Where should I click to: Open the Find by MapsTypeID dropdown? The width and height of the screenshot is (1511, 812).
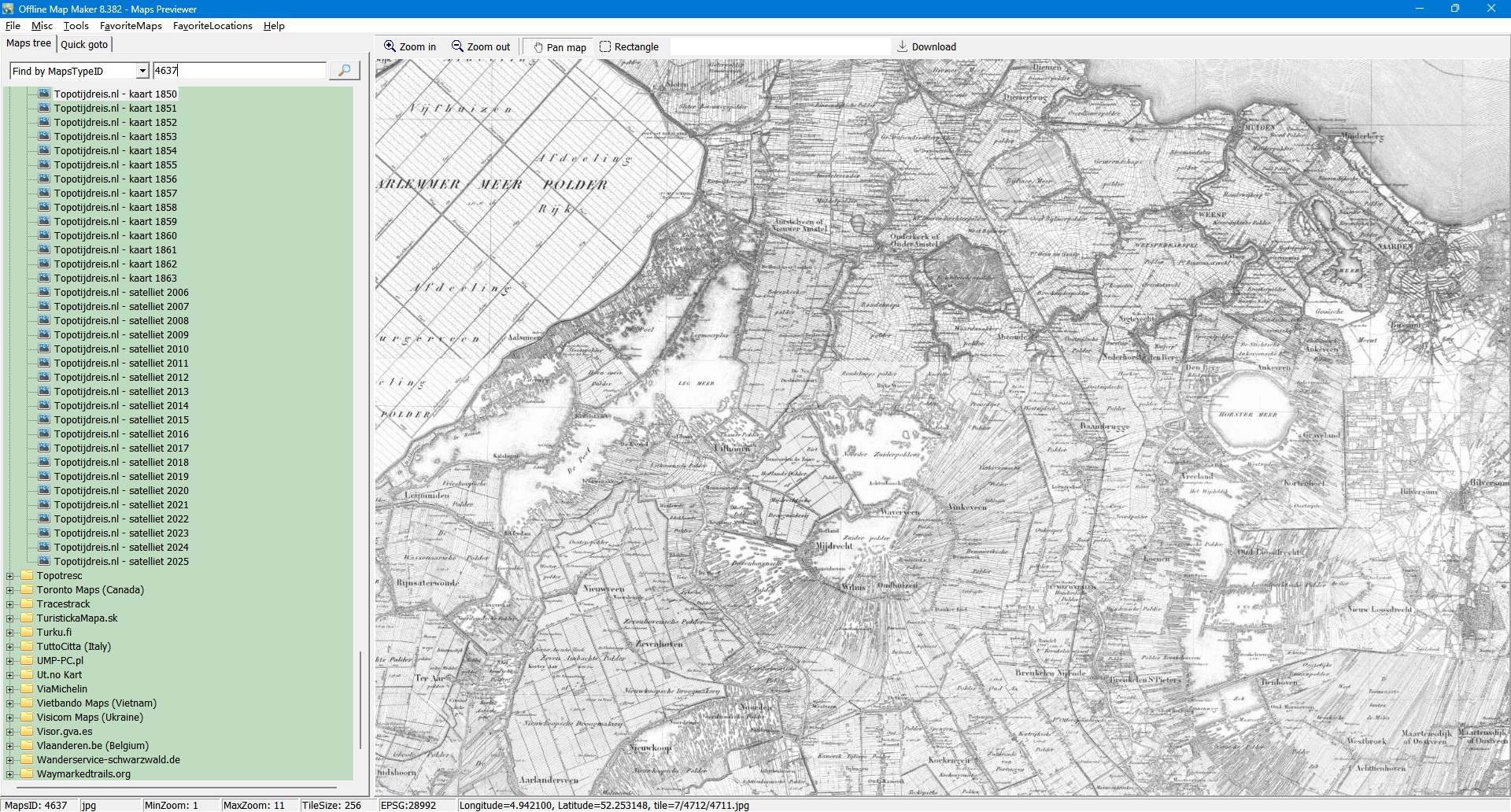pos(142,71)
